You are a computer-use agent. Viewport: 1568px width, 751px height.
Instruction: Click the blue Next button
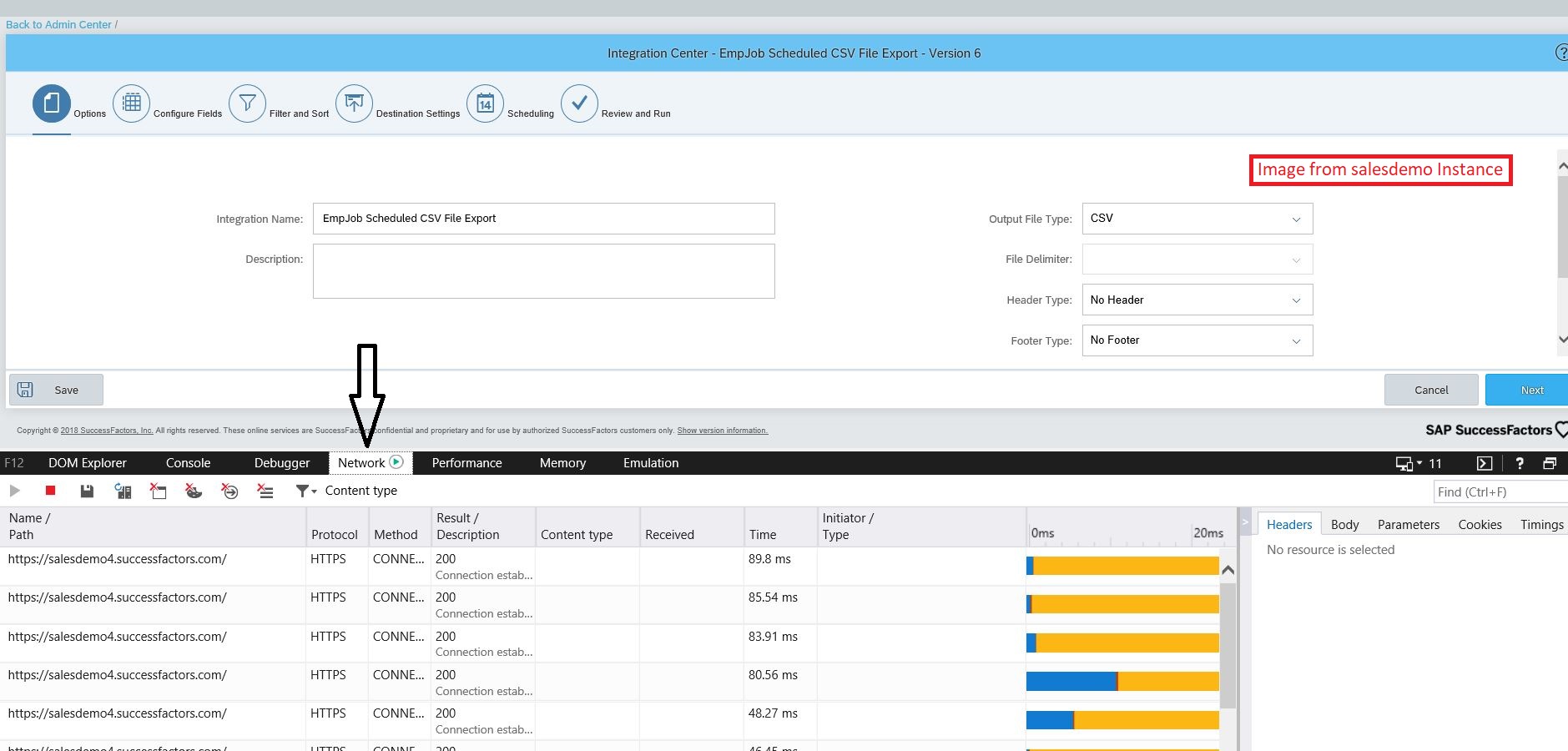[1527, 390]
